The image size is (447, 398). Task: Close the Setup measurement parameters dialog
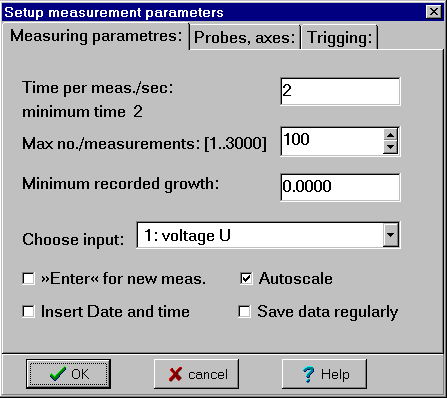pyautogui.click(x=434, y=12)
